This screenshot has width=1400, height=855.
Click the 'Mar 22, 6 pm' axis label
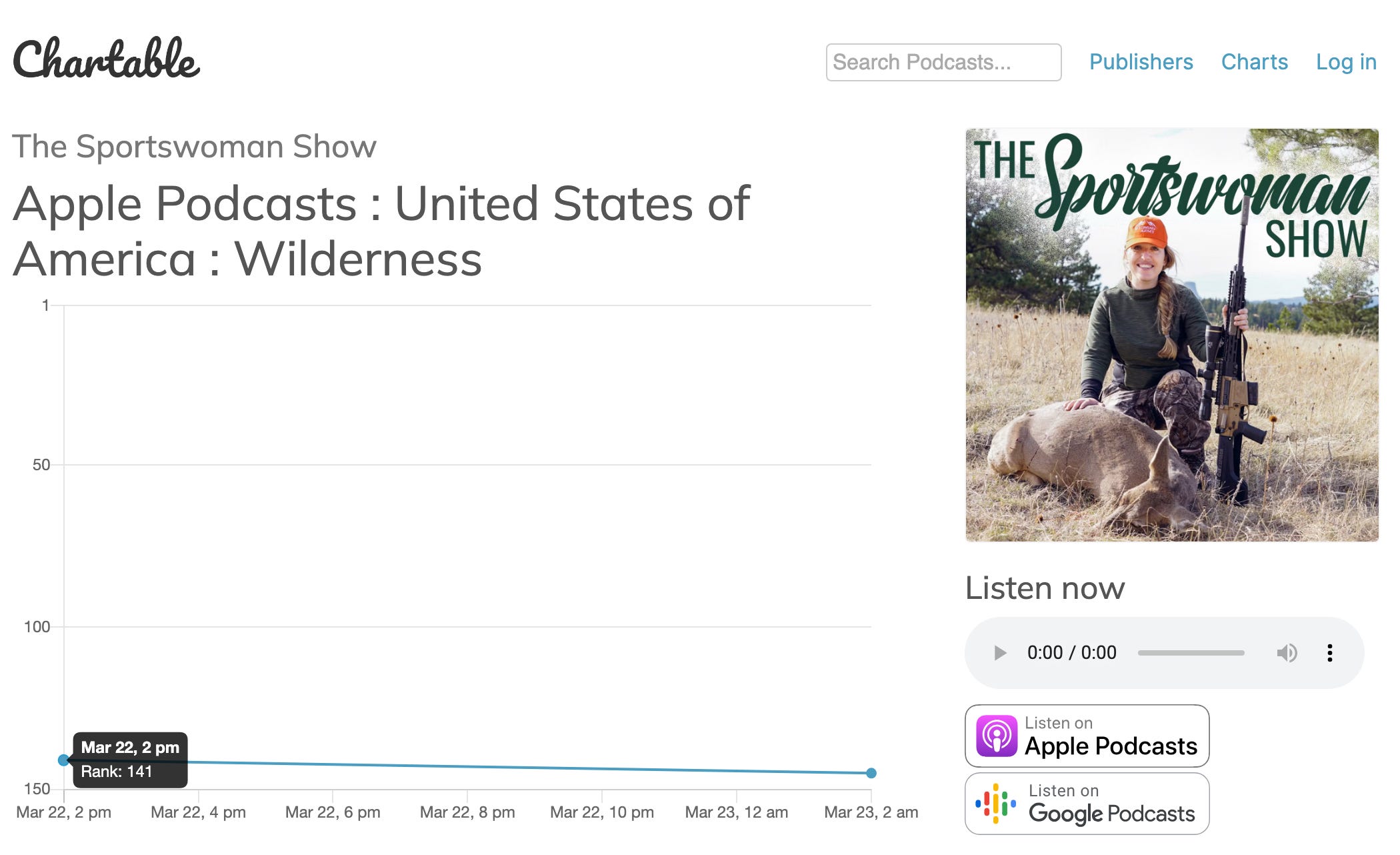[333, 812]
